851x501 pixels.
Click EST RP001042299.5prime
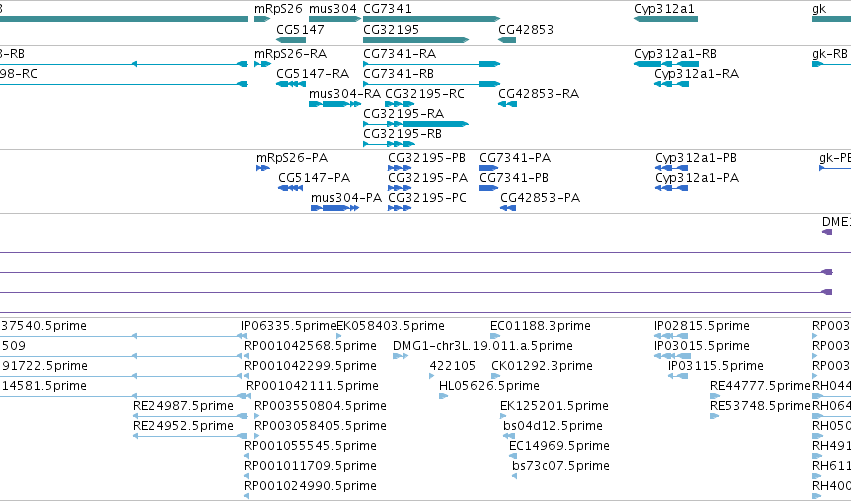[x=310, y=366]
